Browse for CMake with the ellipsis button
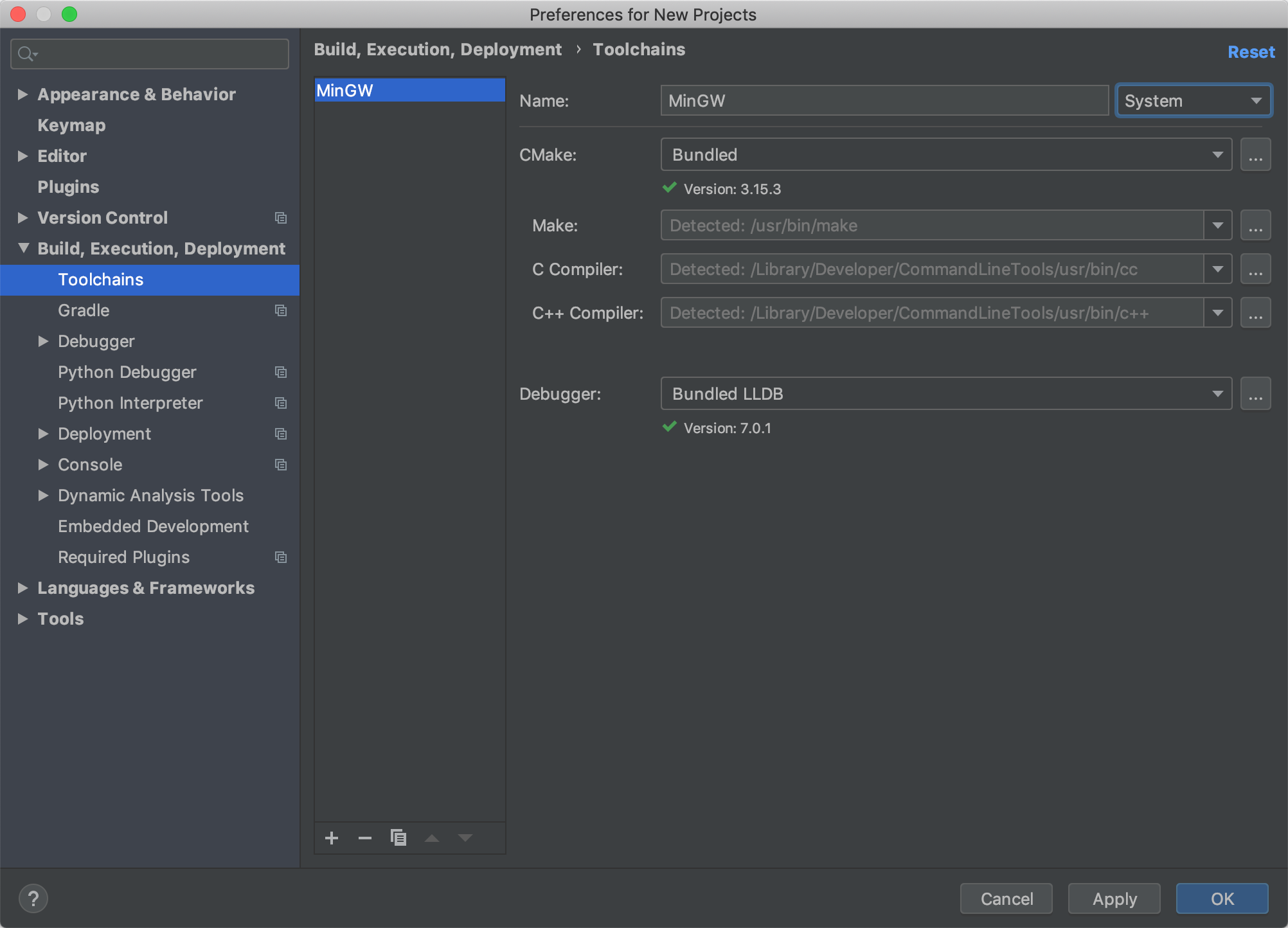 [x=1255, y=155]
